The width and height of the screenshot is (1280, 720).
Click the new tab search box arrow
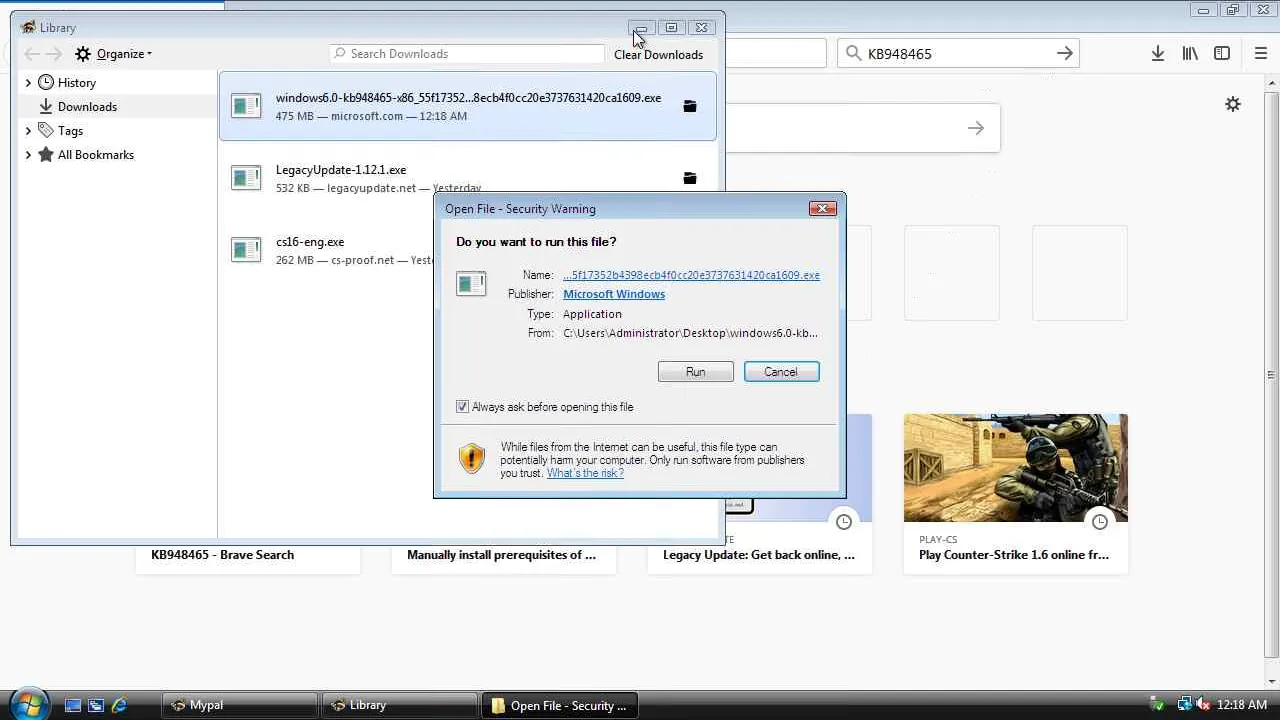[976, 128]
